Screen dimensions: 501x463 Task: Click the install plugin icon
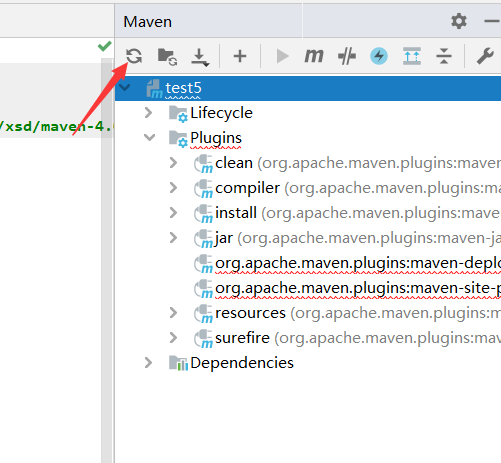click(x=203, y=214)
